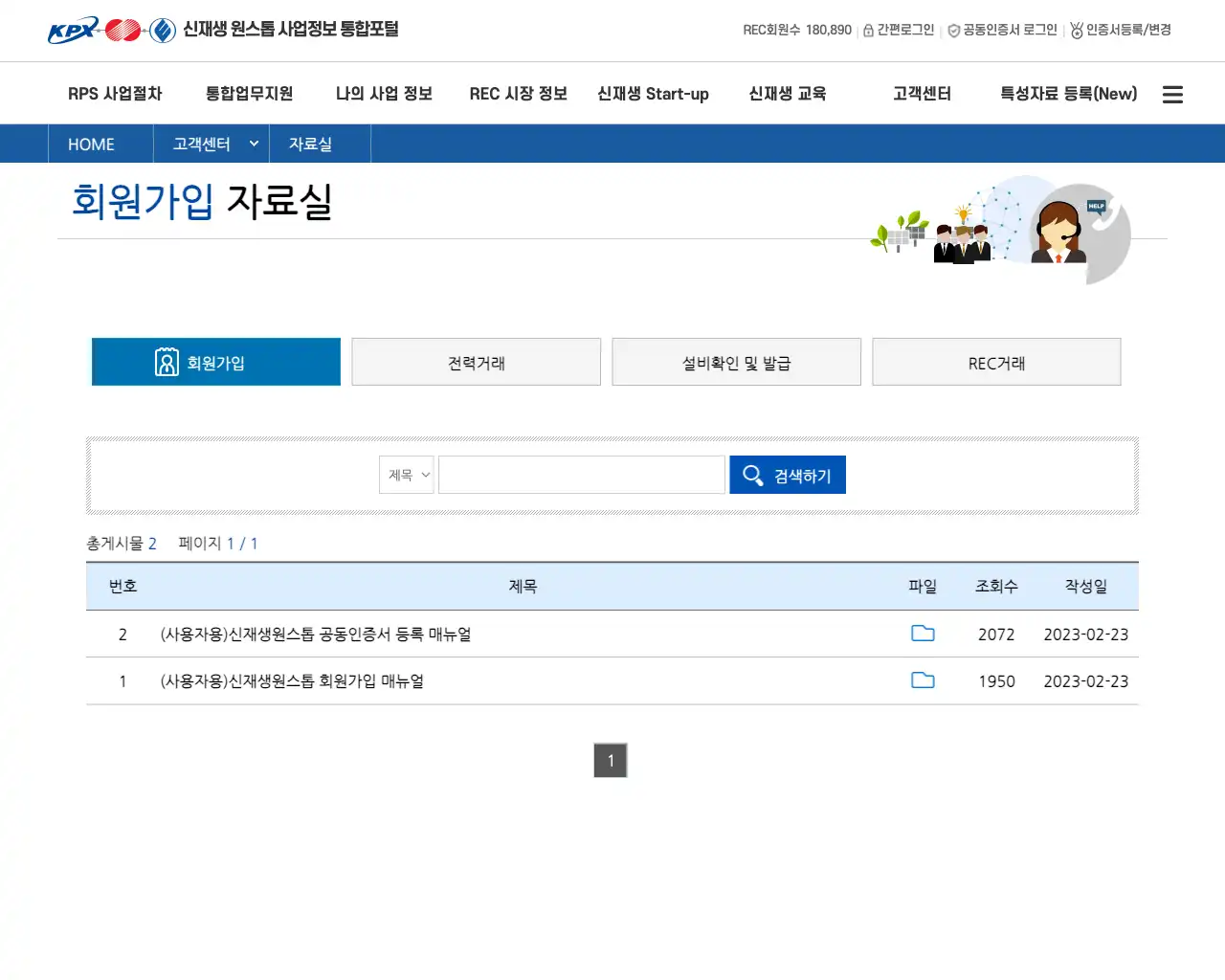This screenshot has height=980, width=1225.
Task: Click the view count 2072
Action: (x=996, y=634)
